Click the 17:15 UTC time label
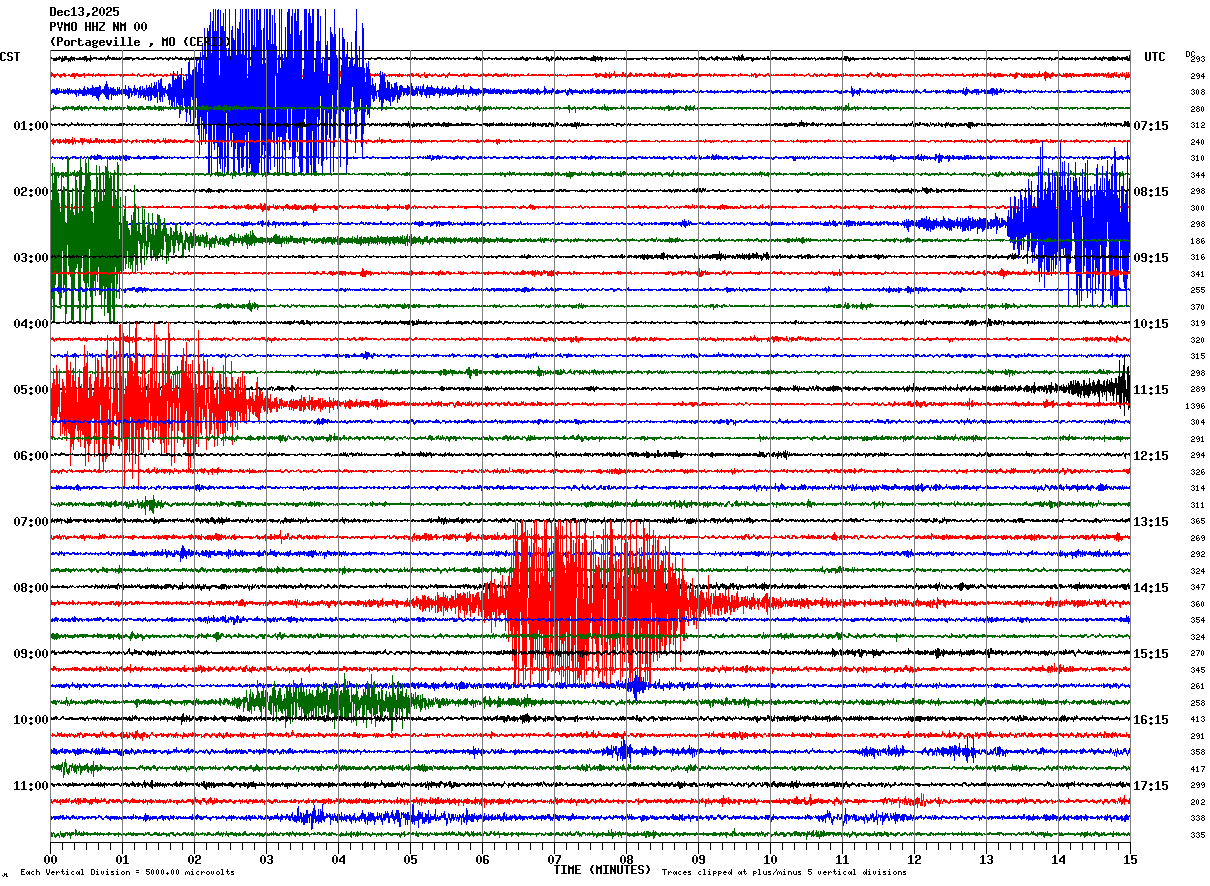The height and width of the screenshot is (886, 1210). coord(1151,786)
